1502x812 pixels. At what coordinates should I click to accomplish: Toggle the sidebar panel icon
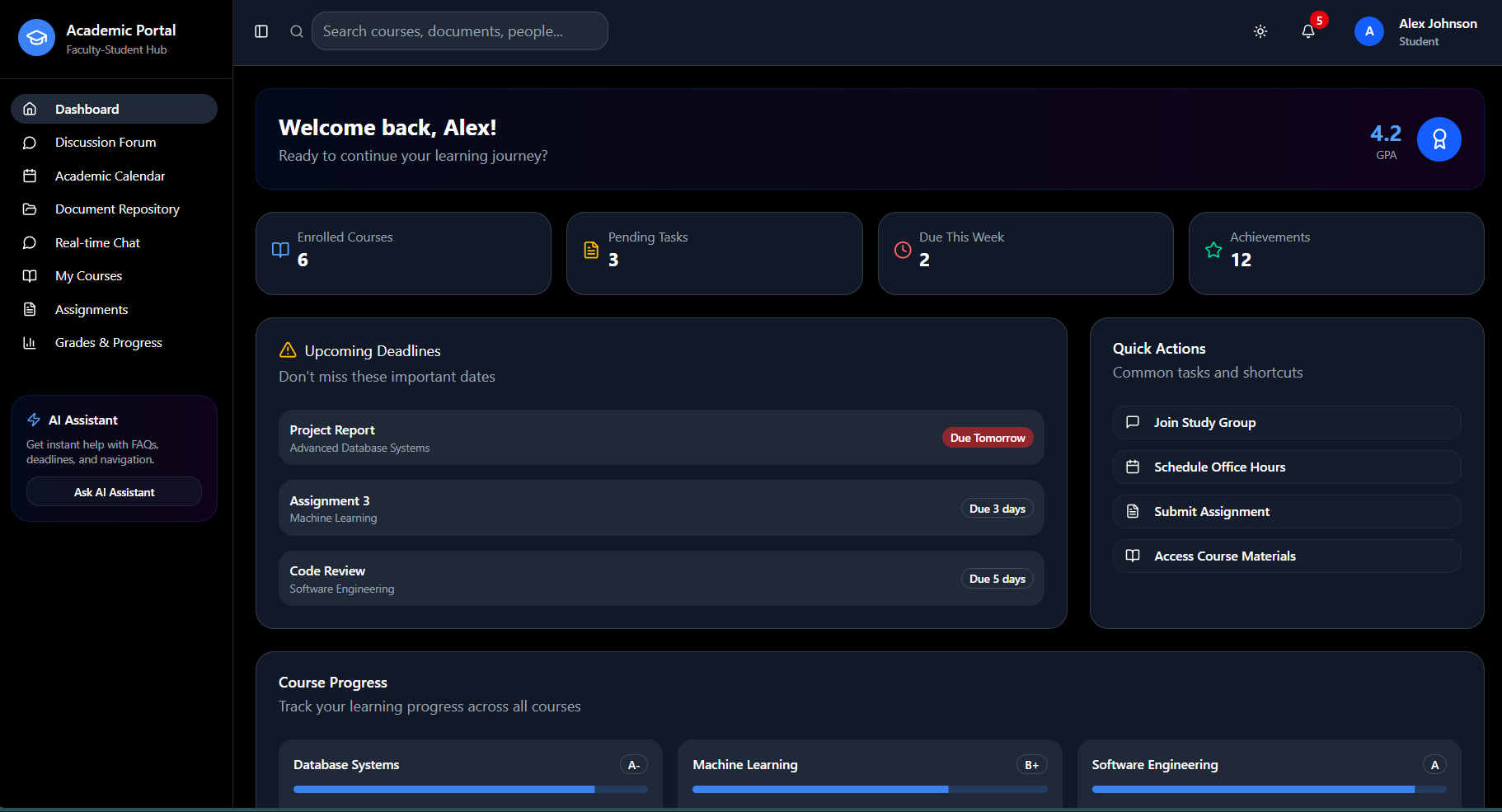[x=261, y=31]
